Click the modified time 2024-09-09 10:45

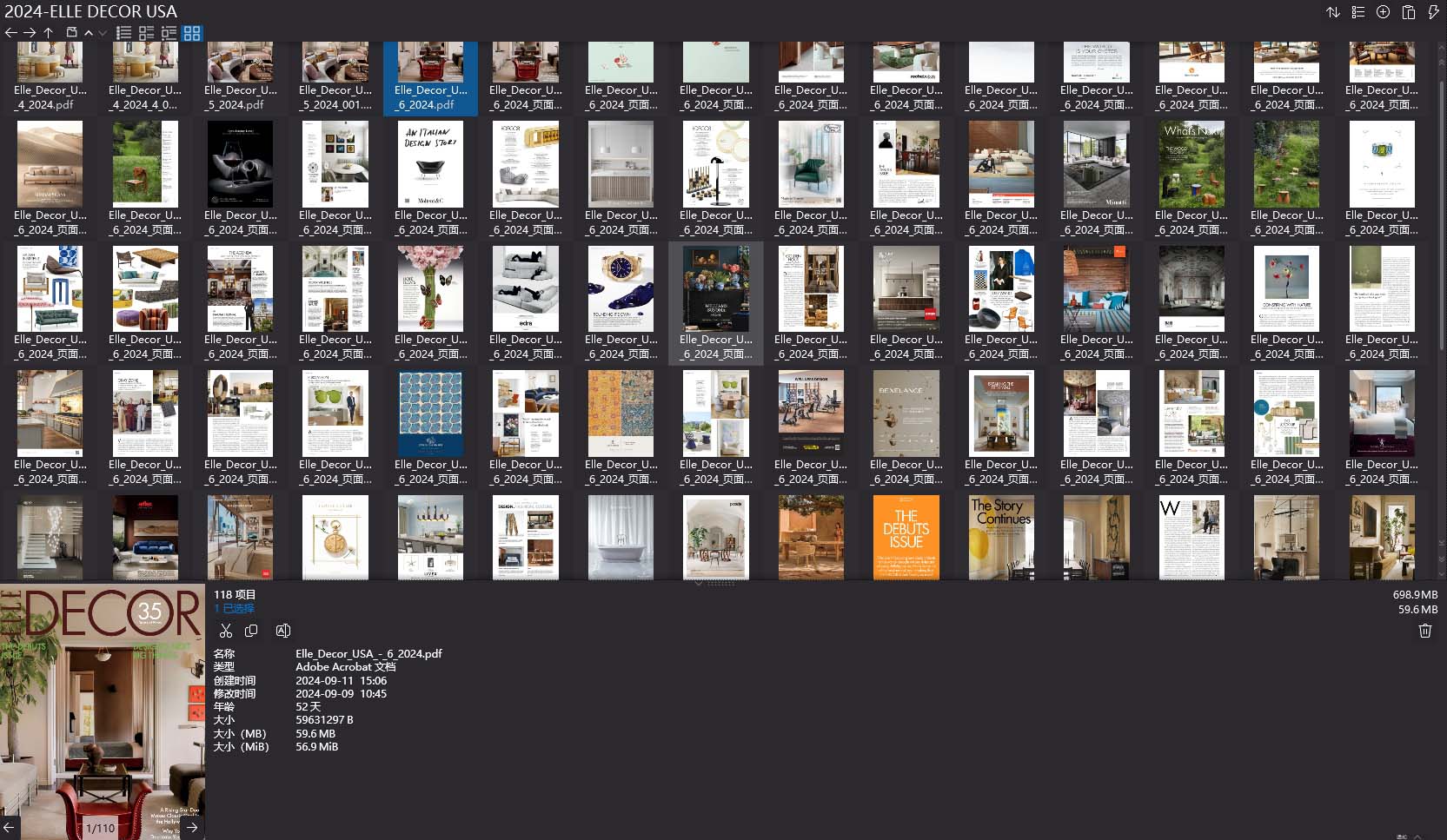[x=341, y=694]
